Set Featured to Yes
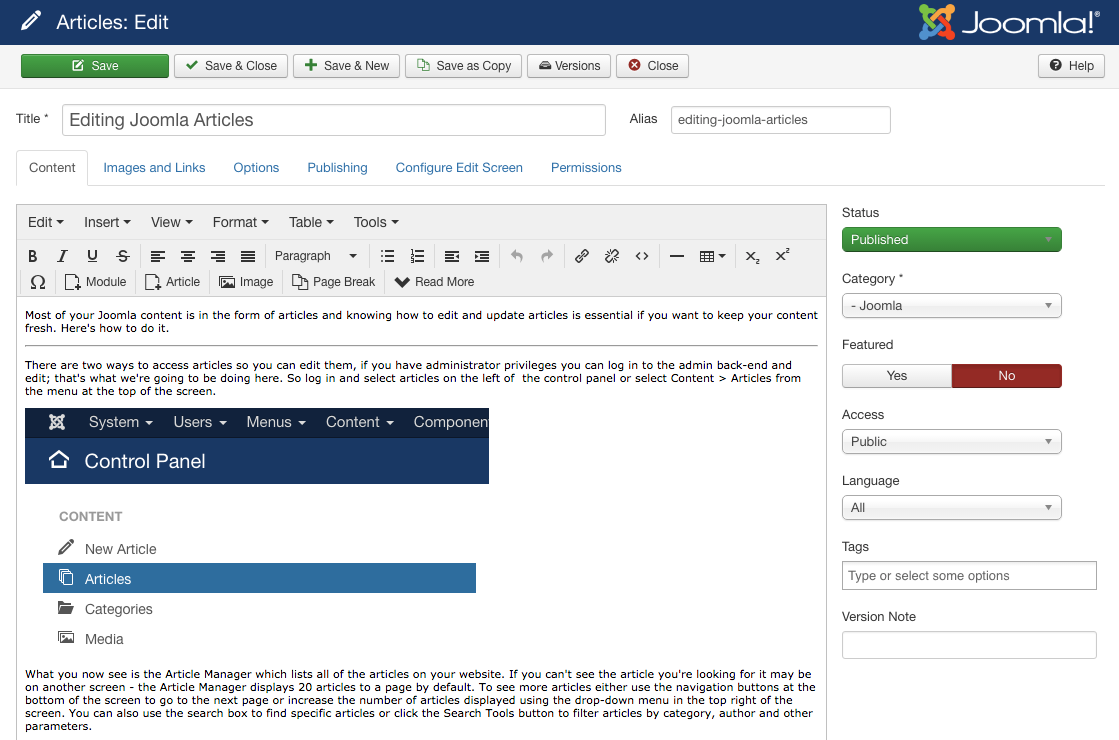The image size is (1119, 740). pos(896,375)
